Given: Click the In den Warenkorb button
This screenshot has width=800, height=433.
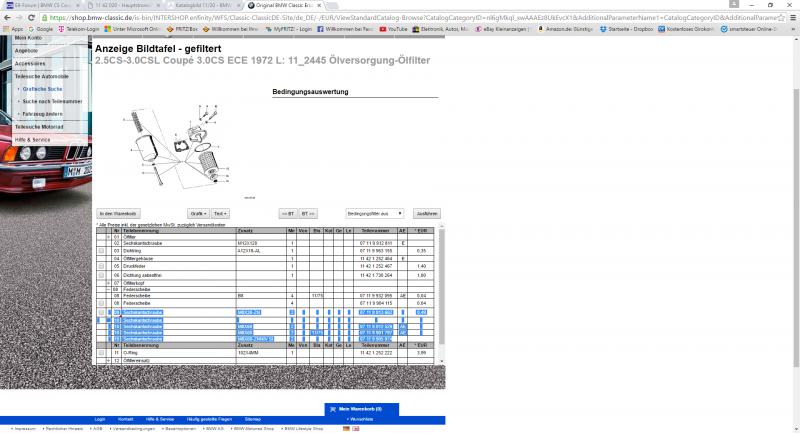Looking at the screenshot, I should pos(118,213).
